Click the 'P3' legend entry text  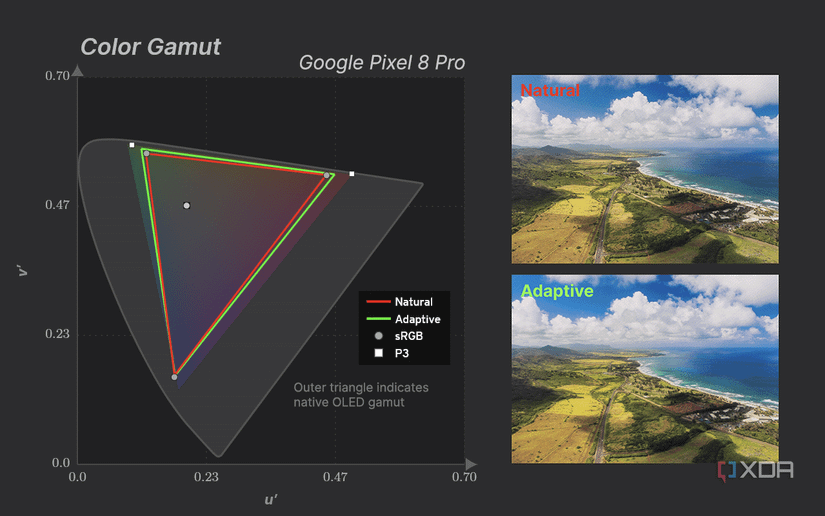pos(401,353)
